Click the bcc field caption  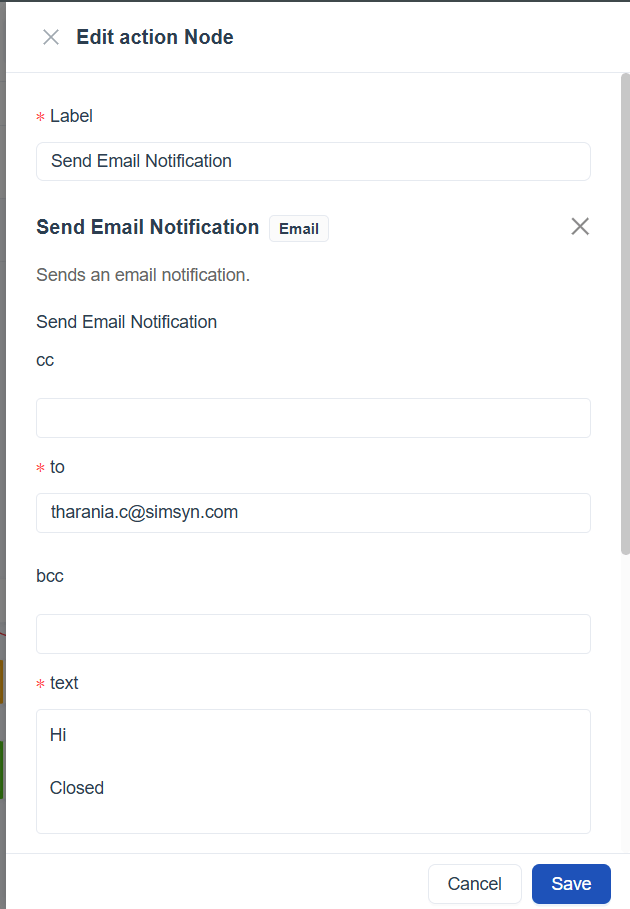pyautogui.click(x=50, y=576)
